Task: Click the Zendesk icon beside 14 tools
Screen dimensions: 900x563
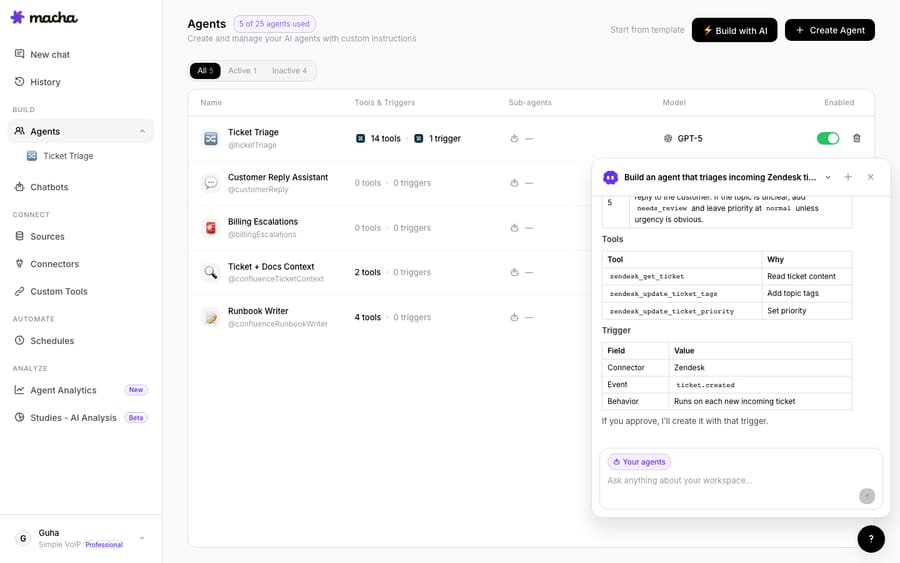Action: tap(360, 138)
